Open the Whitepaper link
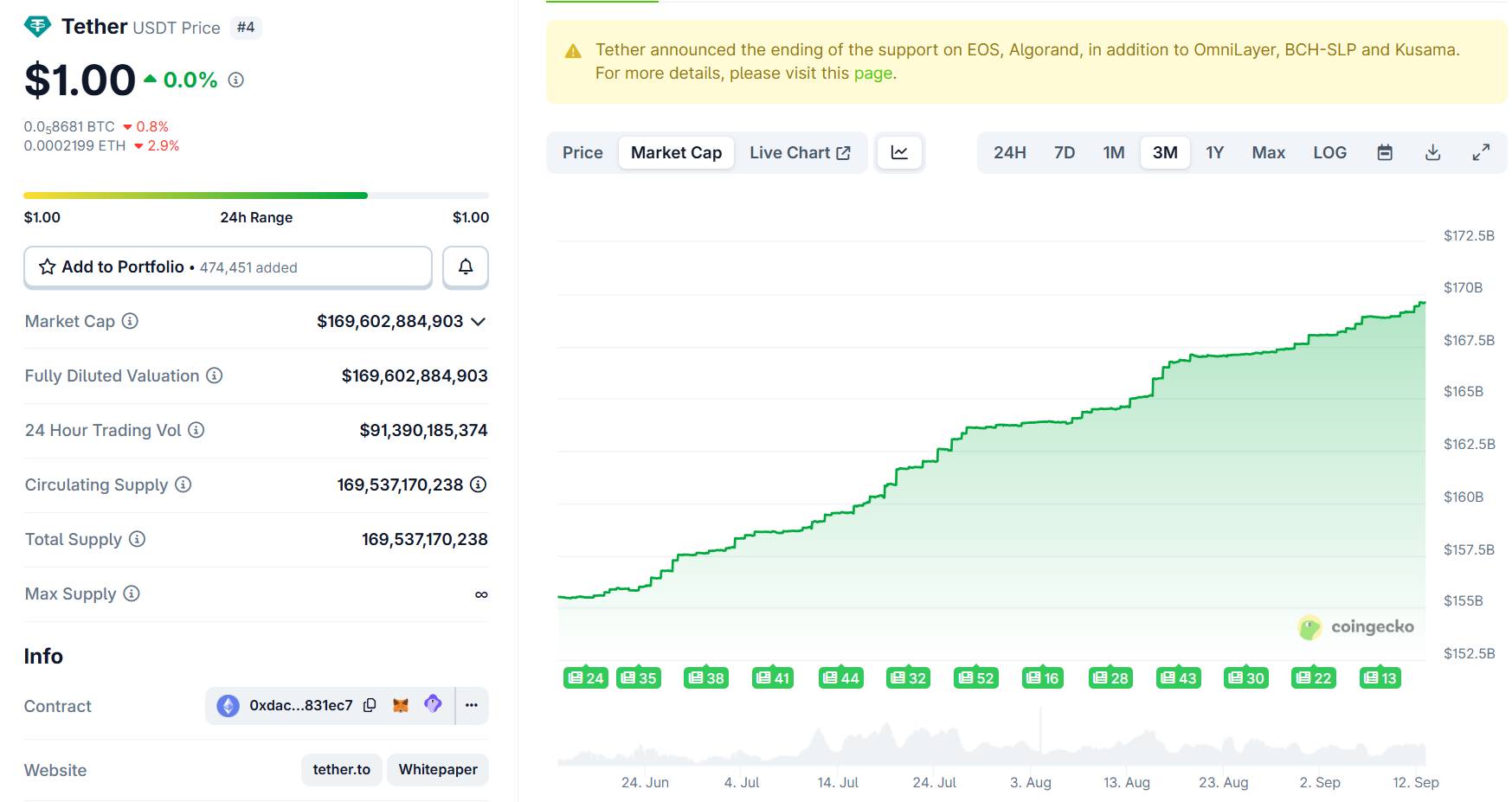 [438, 769]
